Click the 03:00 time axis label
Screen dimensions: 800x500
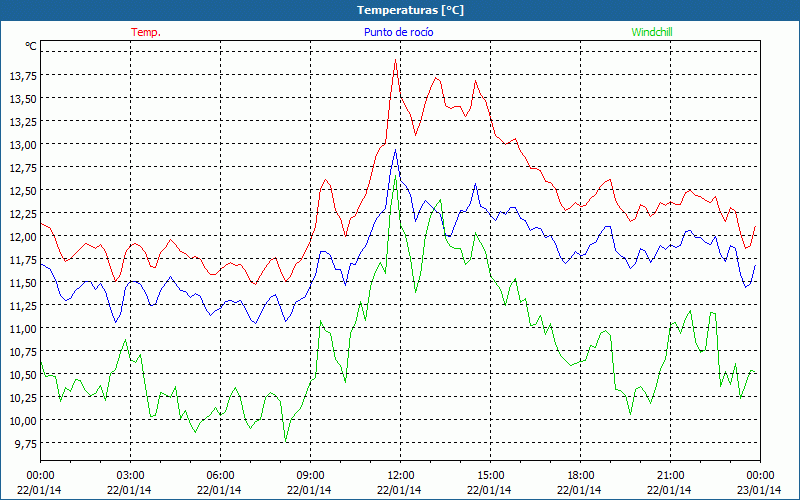[130, 475]
